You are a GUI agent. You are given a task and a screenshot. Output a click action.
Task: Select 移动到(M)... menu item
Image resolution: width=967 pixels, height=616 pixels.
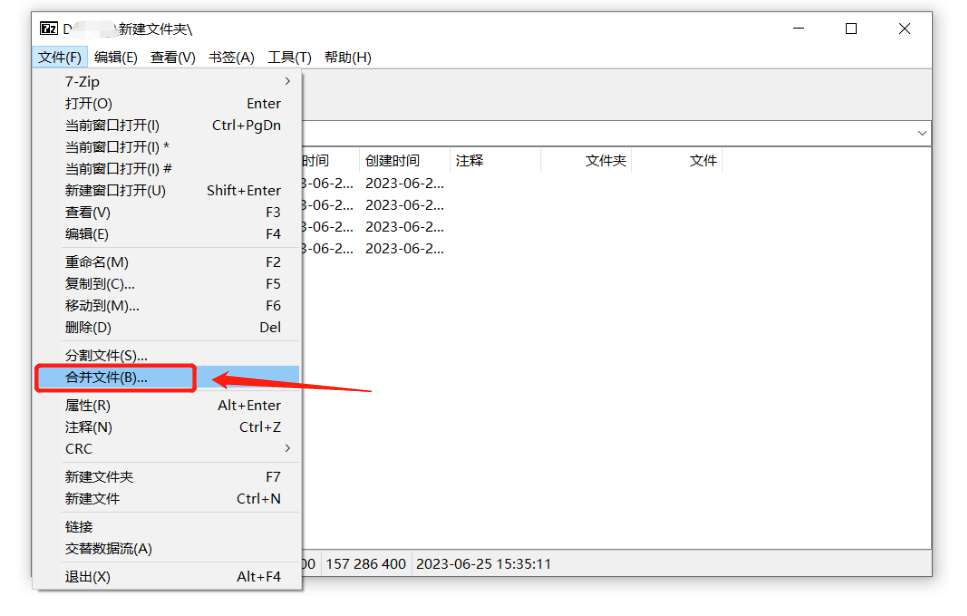click(168, 306)
